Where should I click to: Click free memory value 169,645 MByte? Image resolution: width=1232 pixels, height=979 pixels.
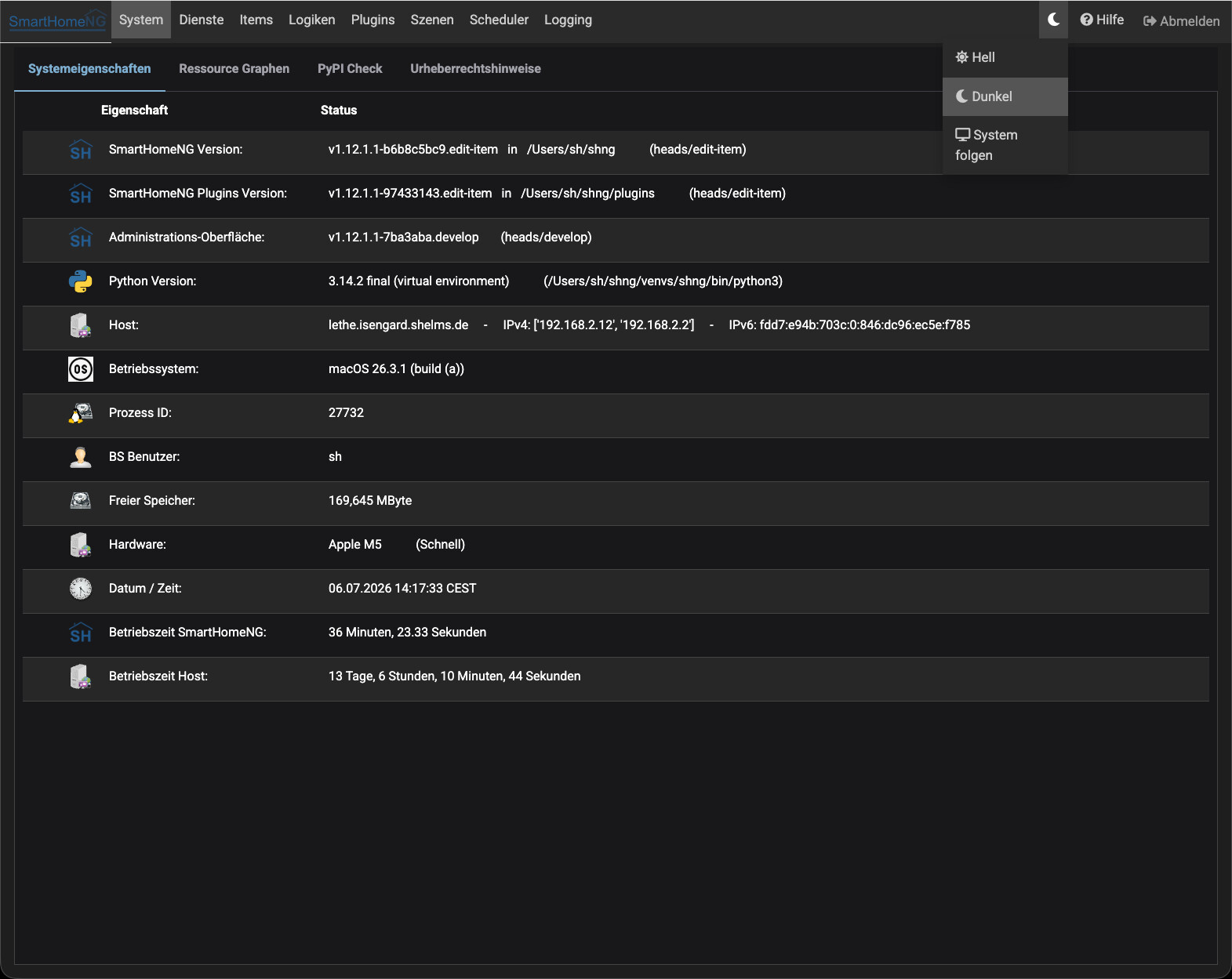370,501
